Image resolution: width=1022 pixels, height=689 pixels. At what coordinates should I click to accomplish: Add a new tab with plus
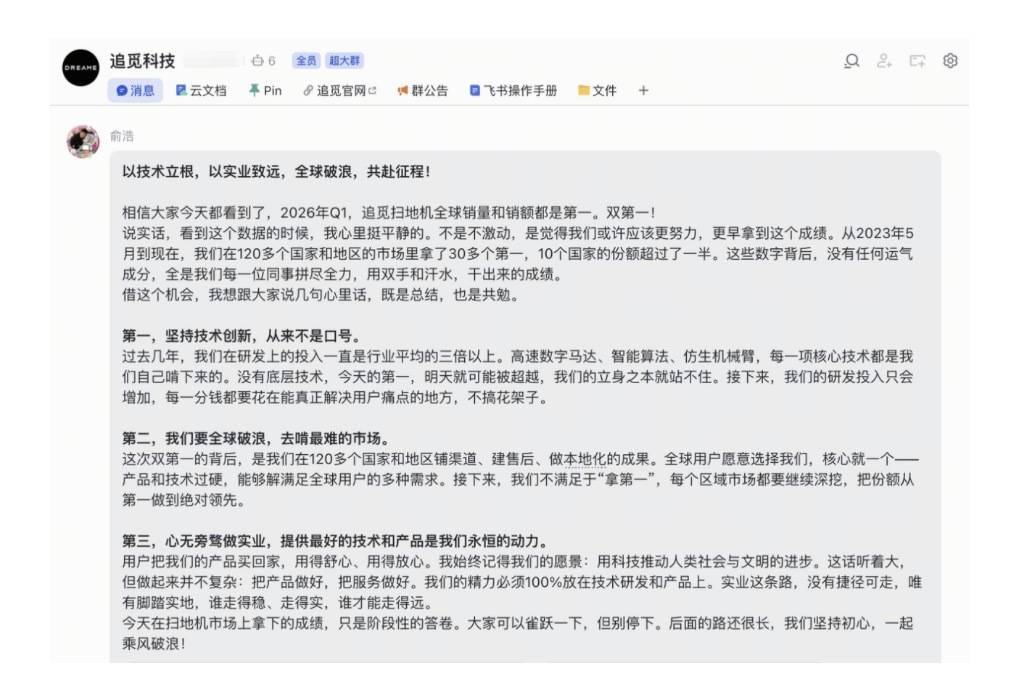pyautogui.click(x=643, y=91)
